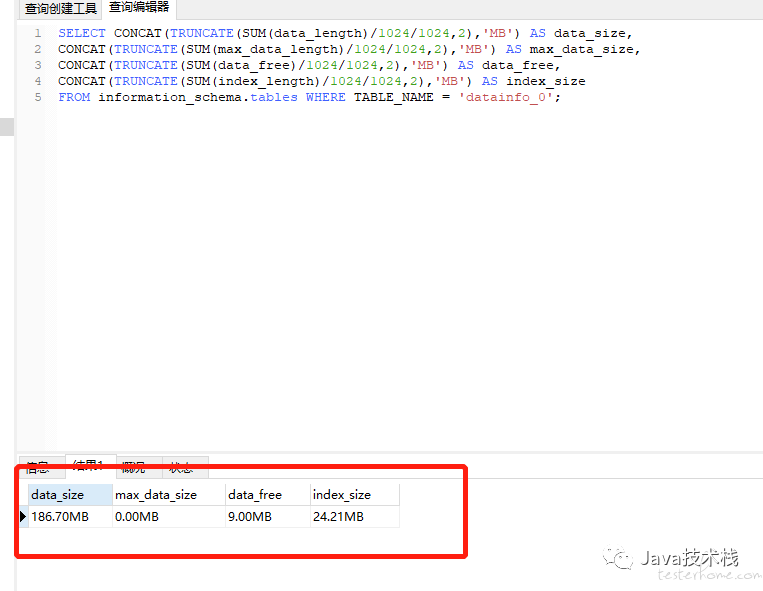Click the WHERE keyword on line 5
Image resolution: width=763 pixels, height=591 pixels.
[x=326, y=97]
